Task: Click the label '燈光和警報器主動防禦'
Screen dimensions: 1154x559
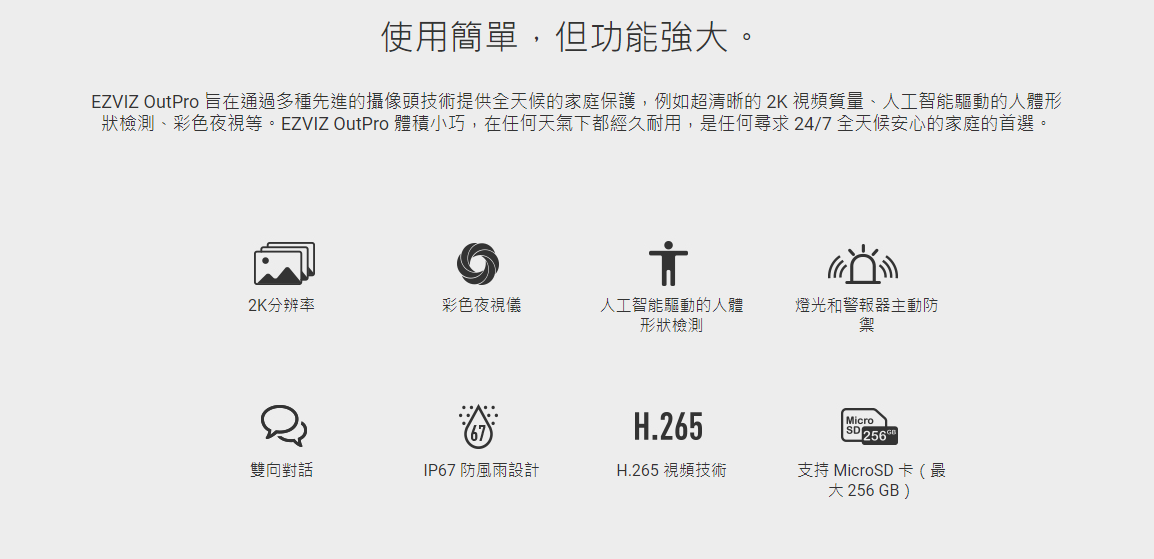Action: [867, 315]
